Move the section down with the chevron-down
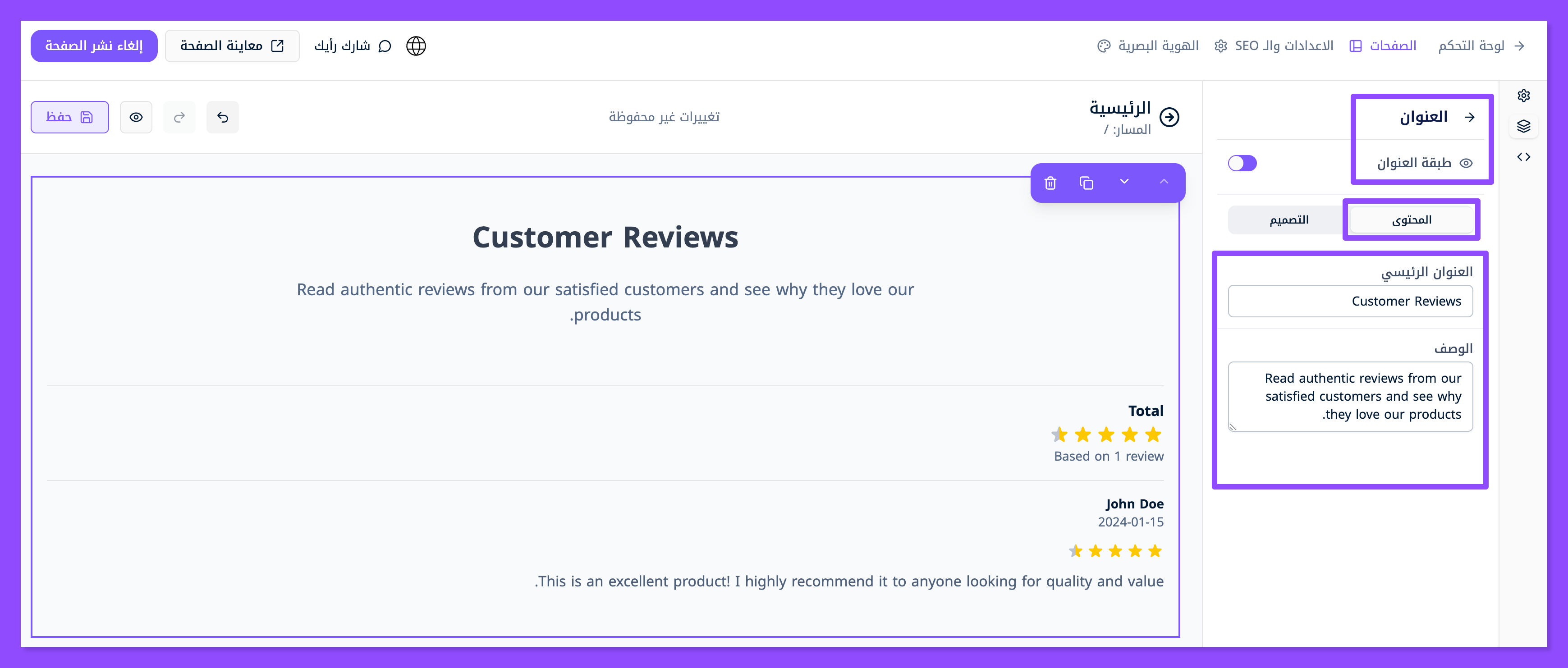 [1124, 182]
